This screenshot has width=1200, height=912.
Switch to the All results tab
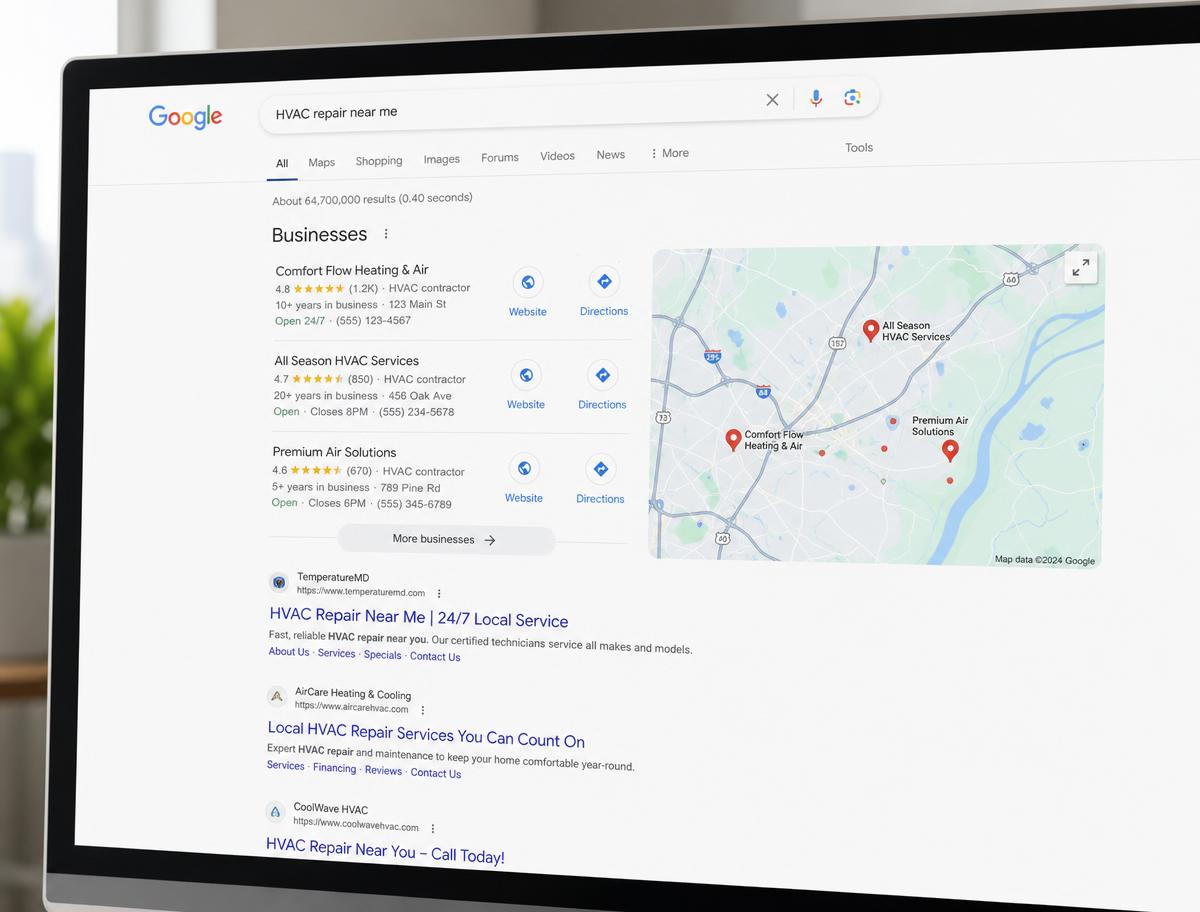tap(282, 164)
